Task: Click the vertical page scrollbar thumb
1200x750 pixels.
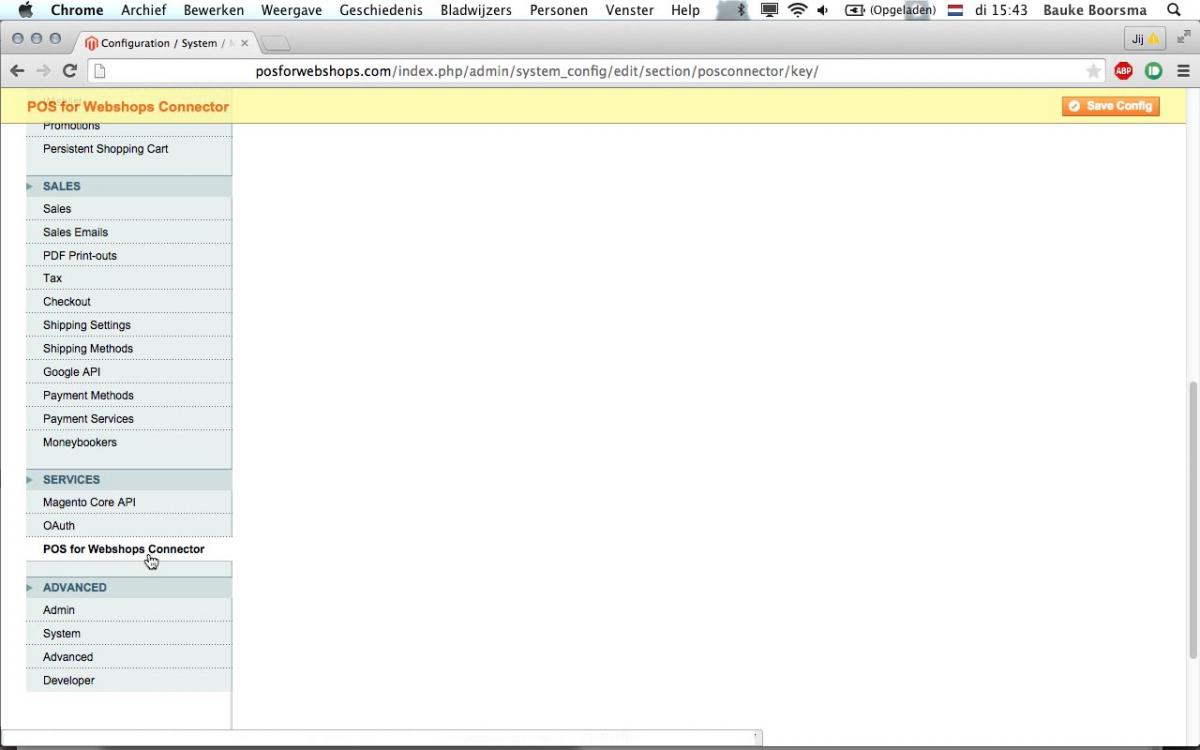Action: point(1192,518)
